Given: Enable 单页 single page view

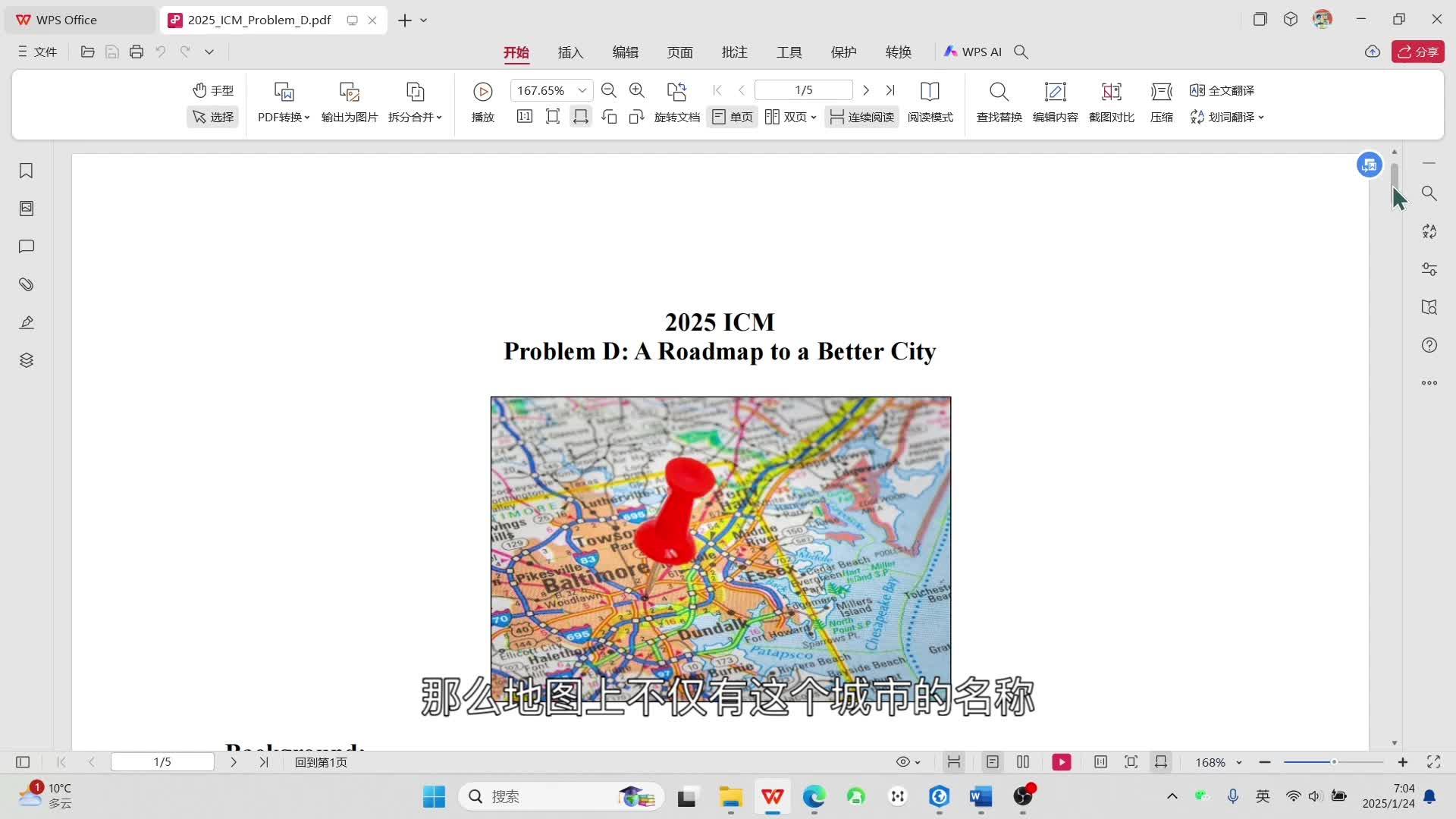Looking at the screenshot, I should click(731, 117).
